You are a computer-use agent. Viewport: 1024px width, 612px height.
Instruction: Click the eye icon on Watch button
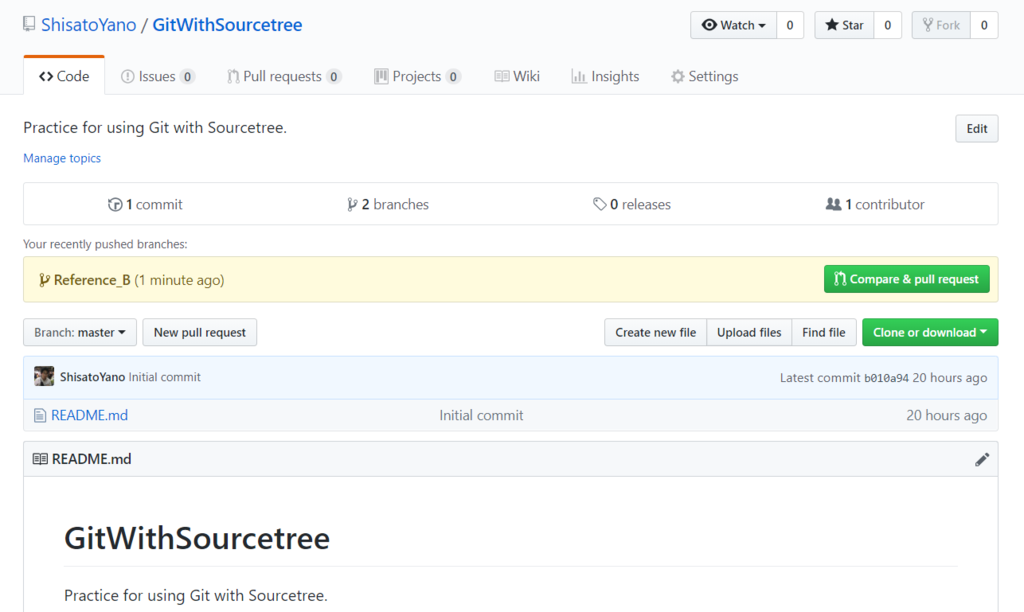709,25
